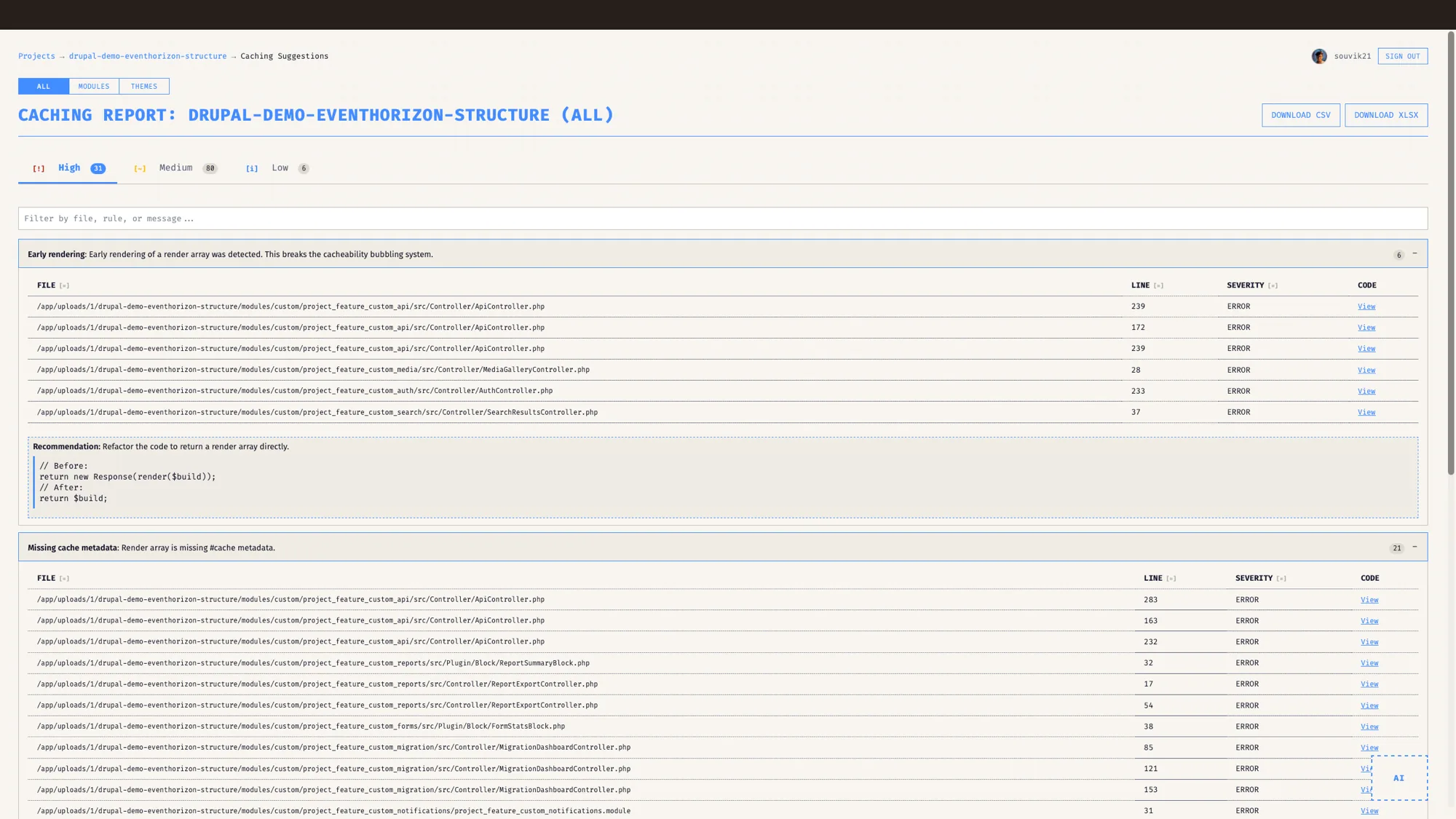Click the MediaGalleryController.php file path
This screenshot has height=819, width=1456.
pos(313,370)
